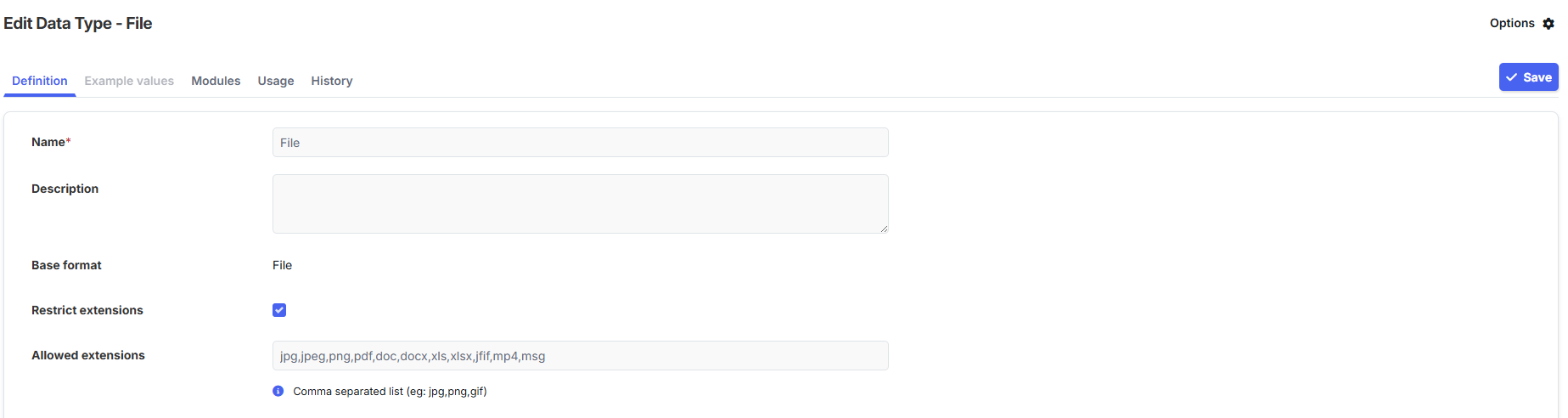
Task: Click the blue info icon below Allowed extensions
Action: click(x=278, y=391)
